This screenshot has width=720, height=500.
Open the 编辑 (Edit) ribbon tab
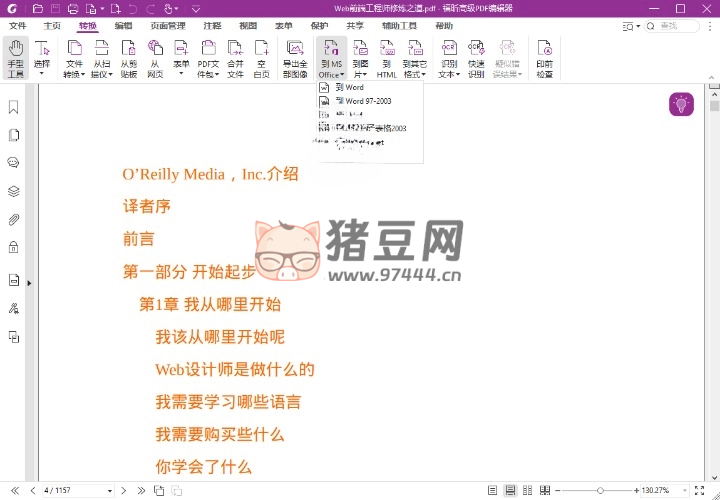[x=123, y=25]
